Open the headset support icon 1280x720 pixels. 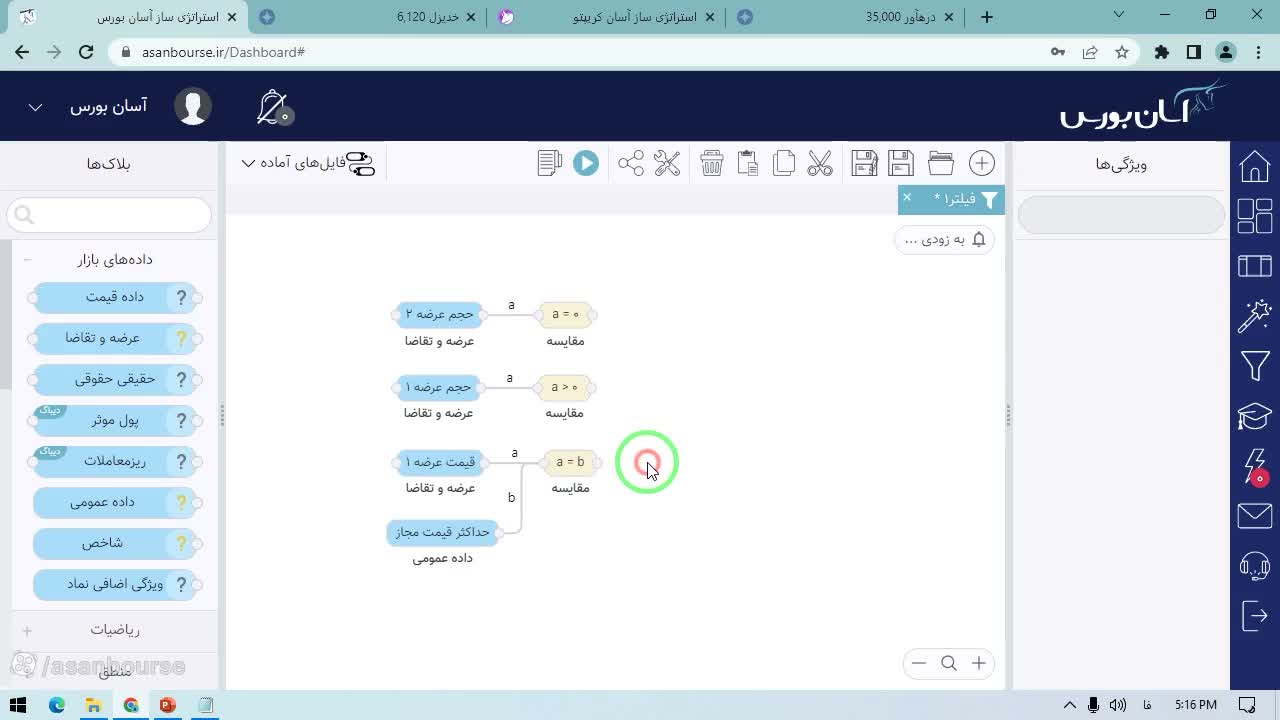pyautogui.click(x=1255, y=566)
